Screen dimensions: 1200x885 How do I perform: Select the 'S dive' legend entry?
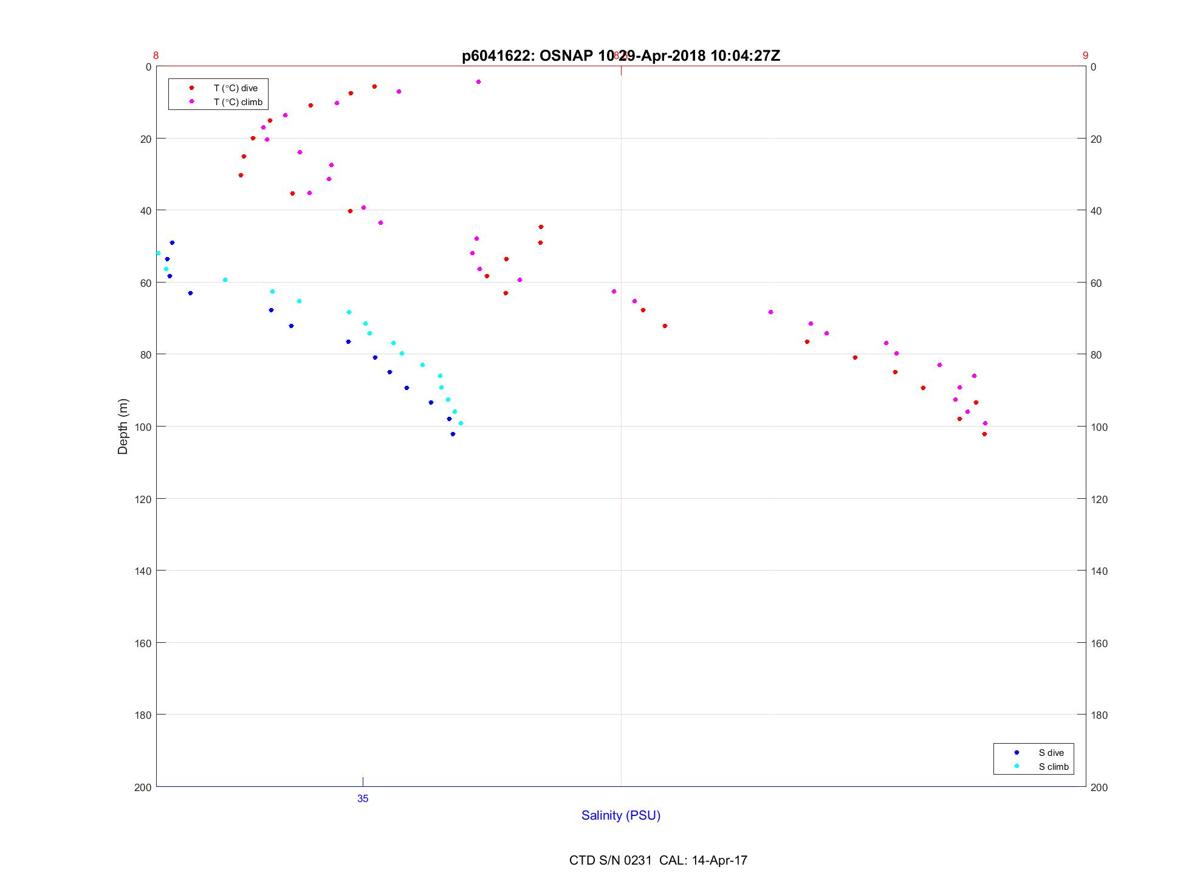(1050, 752)
